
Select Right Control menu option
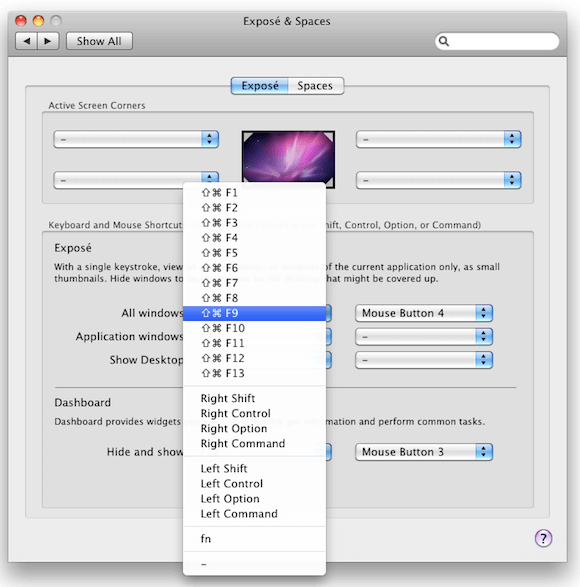coord(254,413)
